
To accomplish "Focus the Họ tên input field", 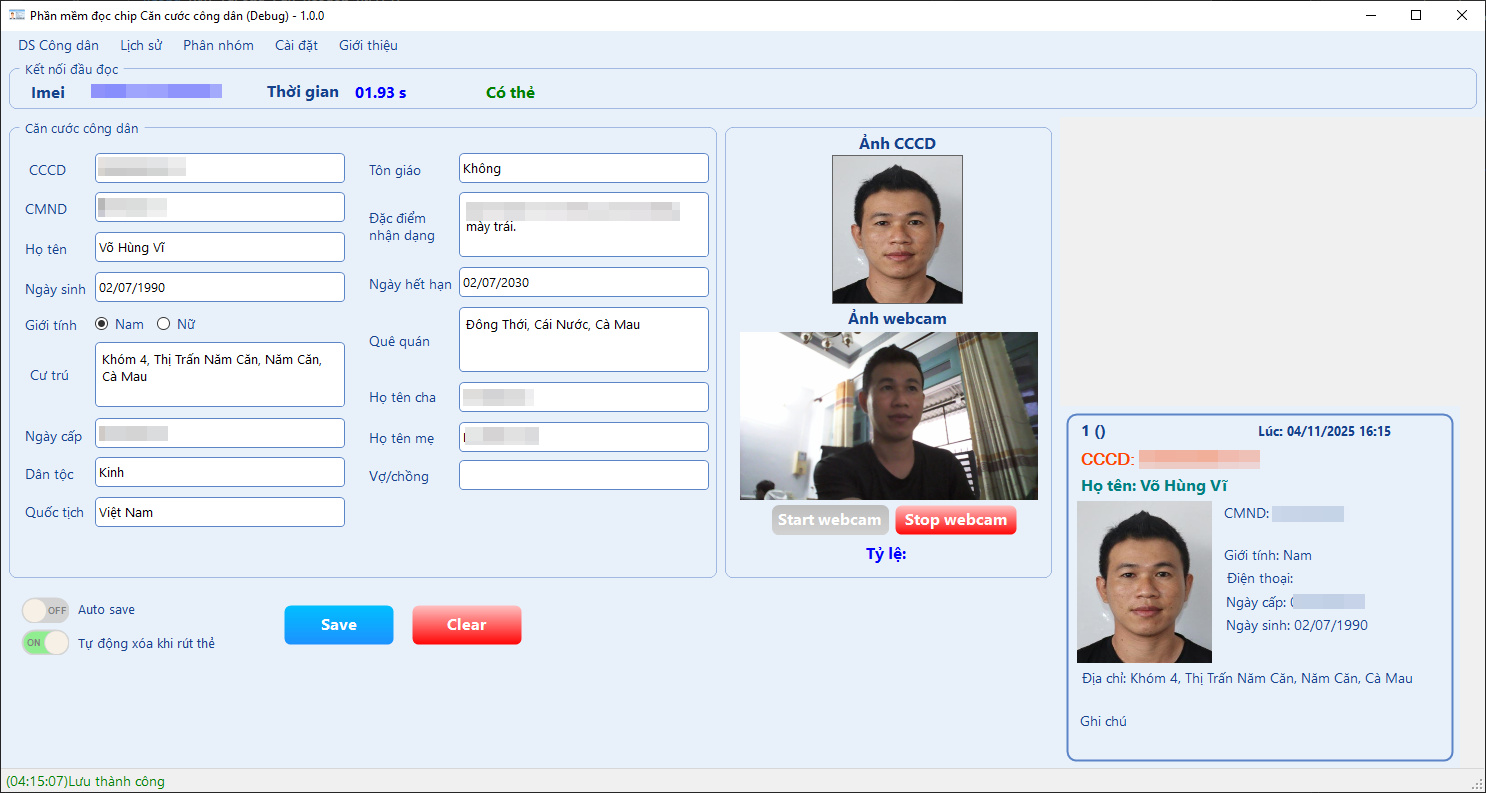I will coord(220,247).
